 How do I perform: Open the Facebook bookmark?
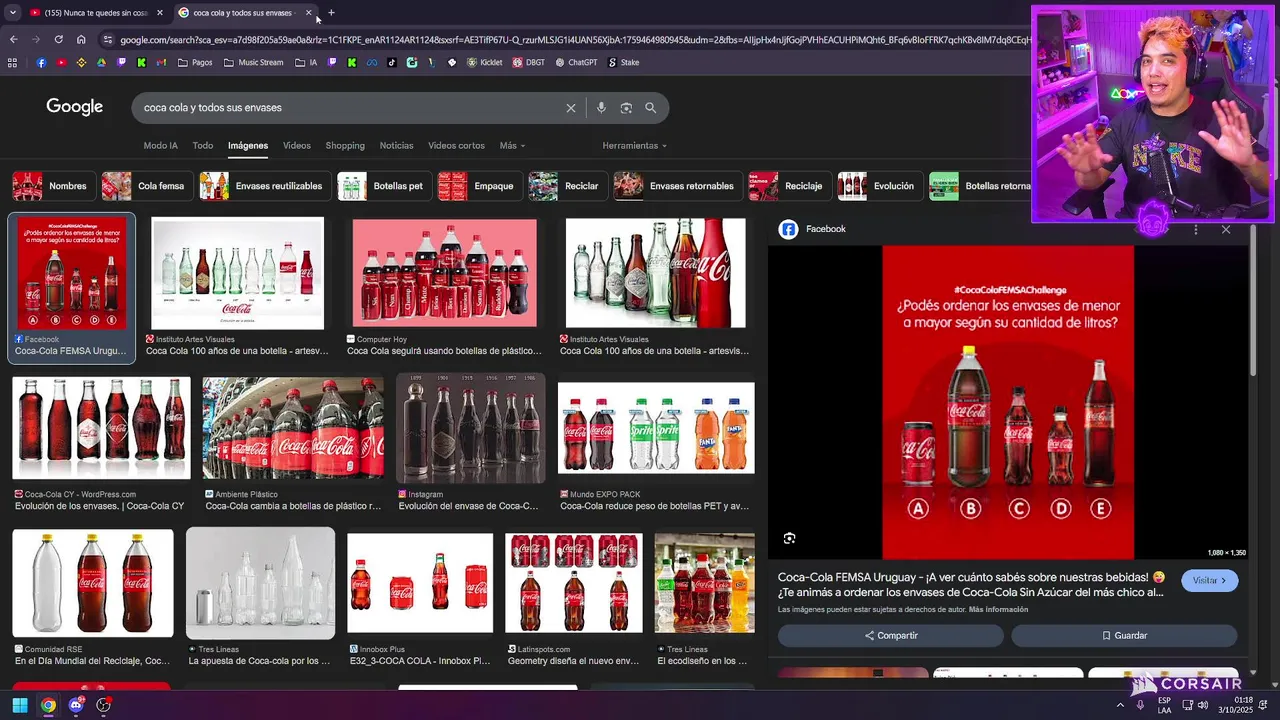pyautogui.click(x=41, y=62)
